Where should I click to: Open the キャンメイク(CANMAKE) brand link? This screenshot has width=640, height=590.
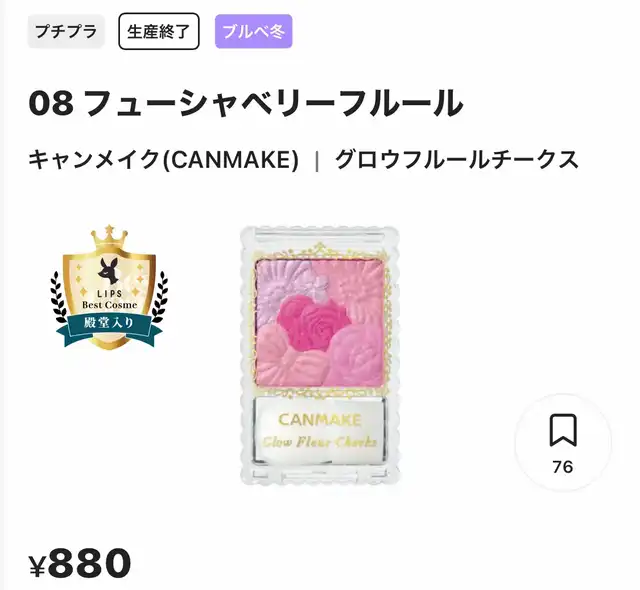[164, 160]
